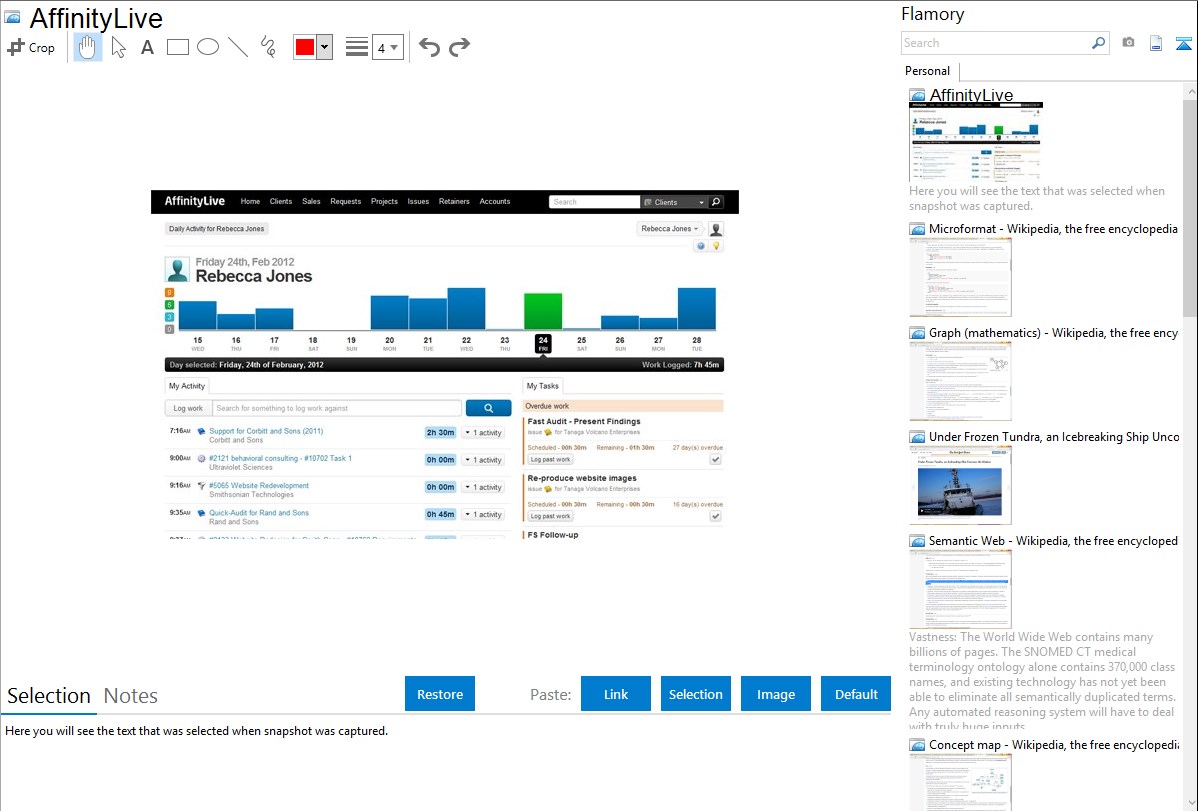Viewport: 1198px width, 811px height.
Task: Click the user profile icon near Rebecca Jones dropdown
Action: pos(716,229)
